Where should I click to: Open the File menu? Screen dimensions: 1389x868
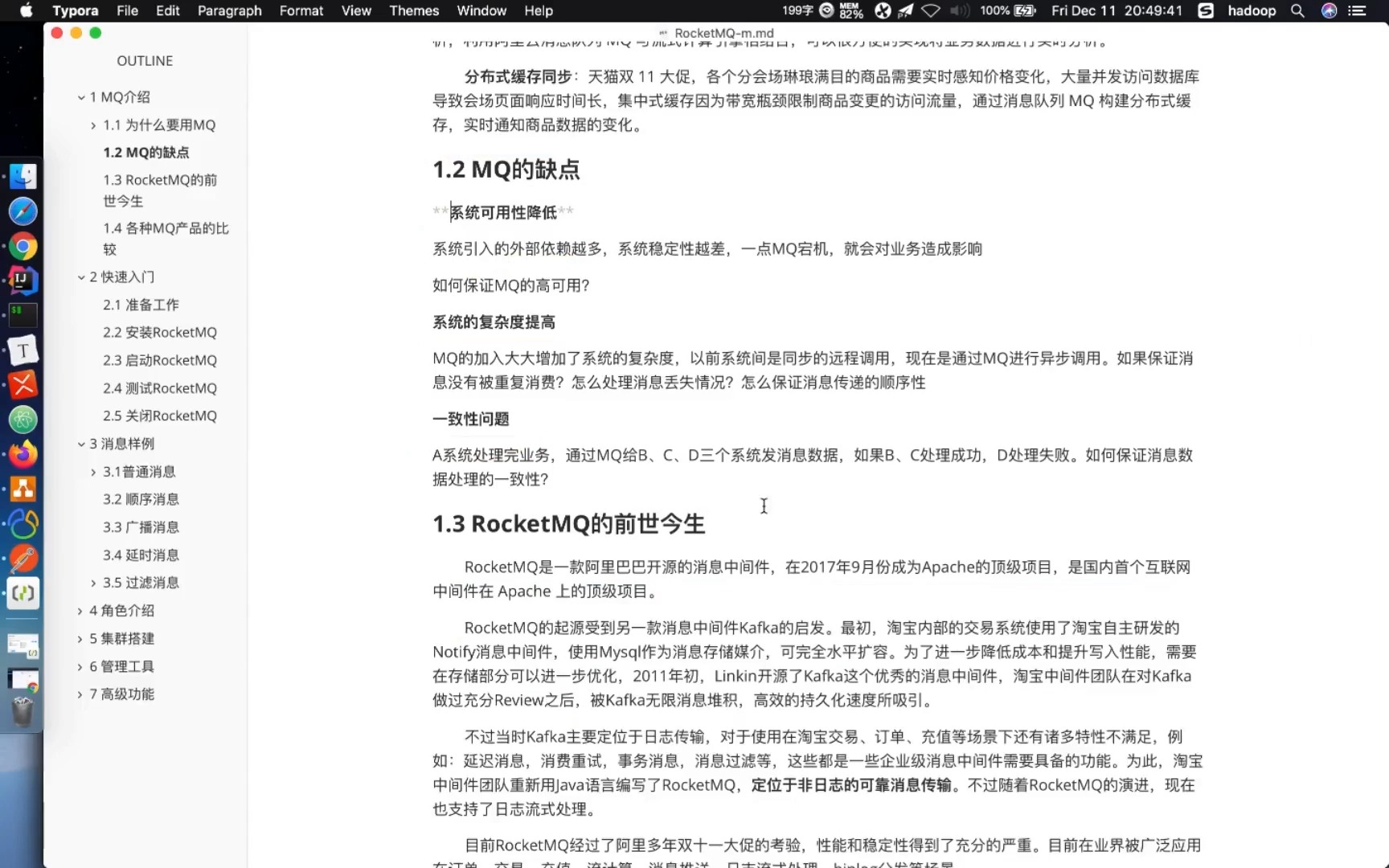click(127, 10)
